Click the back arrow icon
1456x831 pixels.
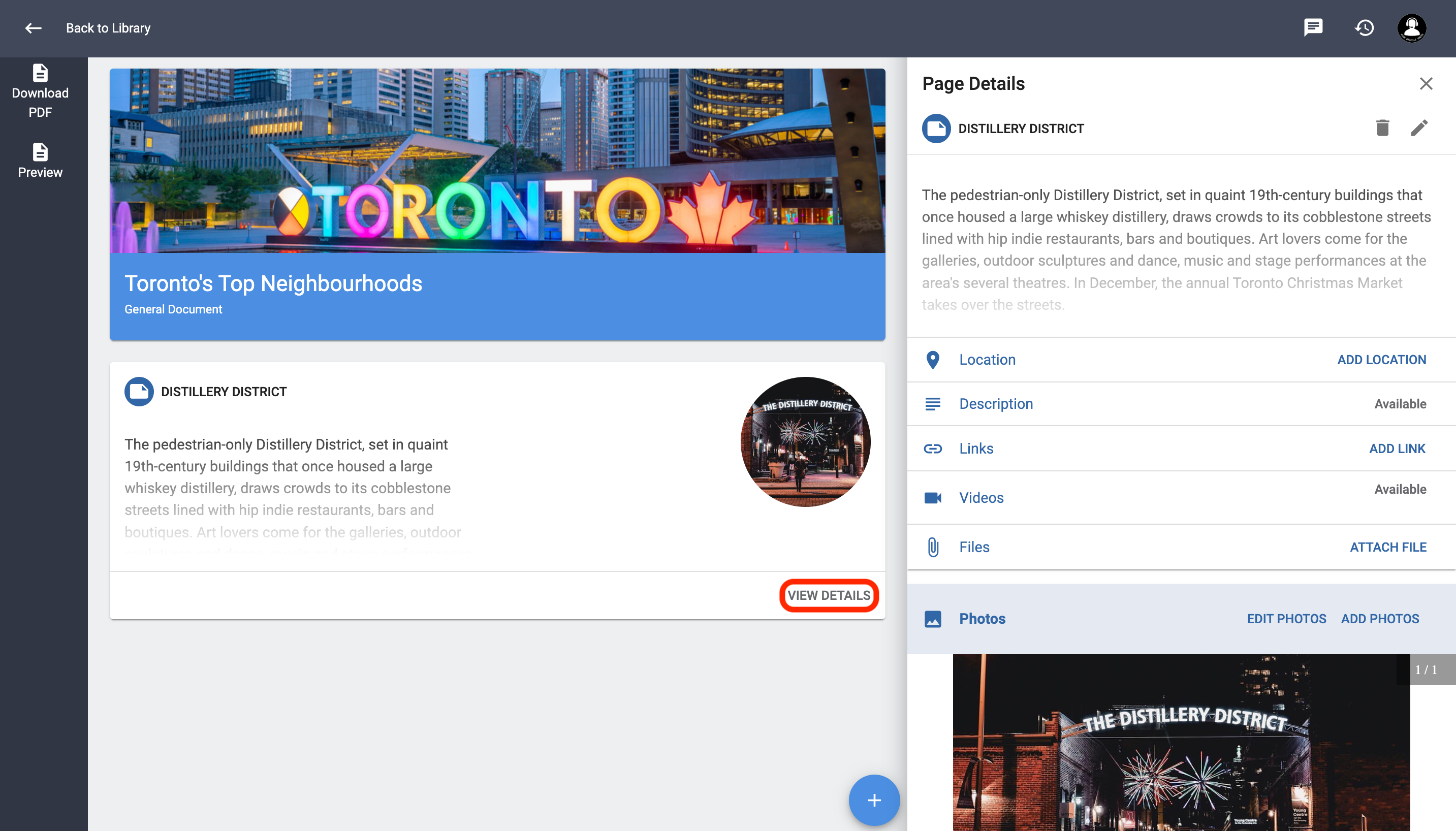point(33,28)
